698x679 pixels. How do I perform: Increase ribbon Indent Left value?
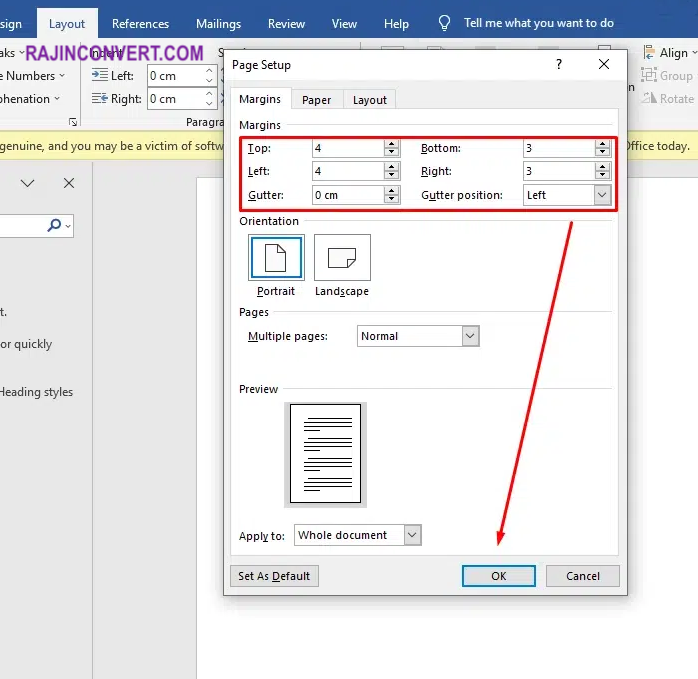coord(209,71)
